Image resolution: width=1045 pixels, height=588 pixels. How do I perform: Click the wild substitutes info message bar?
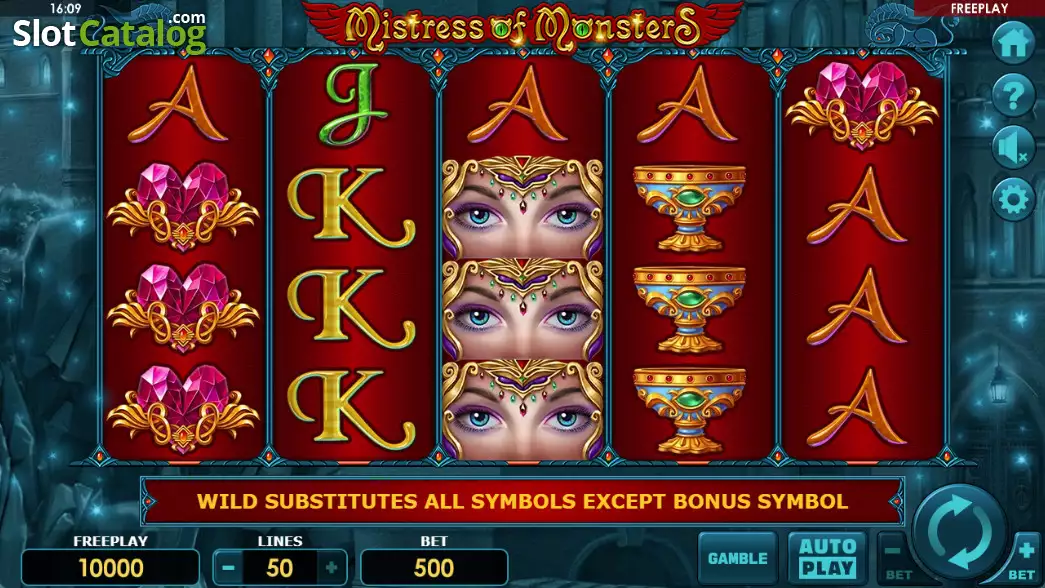pyautogui.click(x=522, y=501)
